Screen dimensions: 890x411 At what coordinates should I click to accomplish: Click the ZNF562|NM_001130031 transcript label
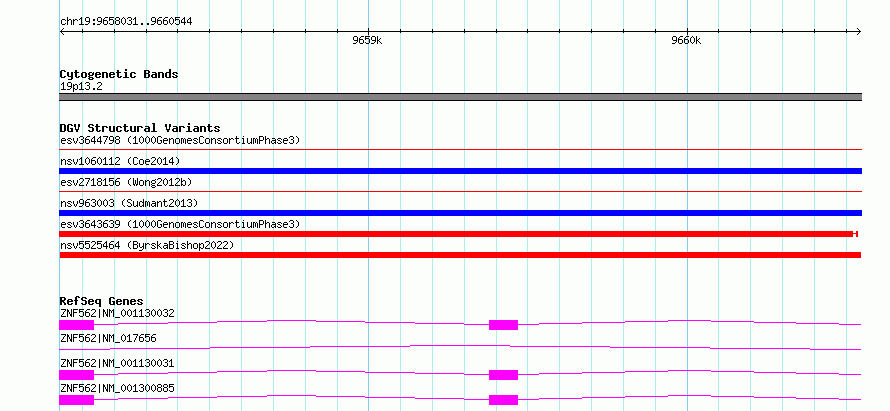pyautogui.click(x=117, y=363)
